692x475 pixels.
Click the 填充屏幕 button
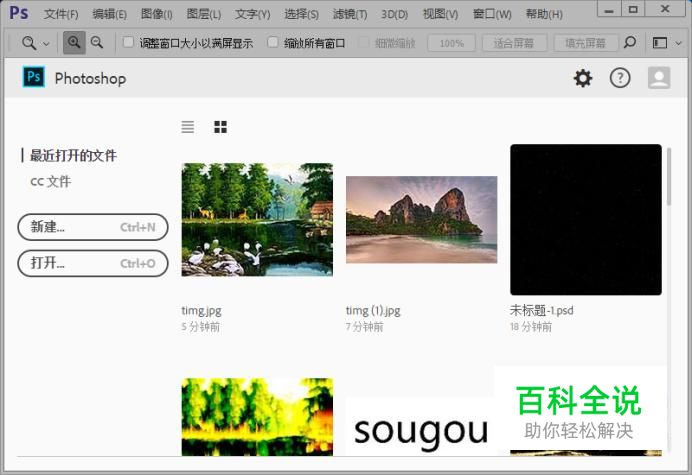pos(585,43)
